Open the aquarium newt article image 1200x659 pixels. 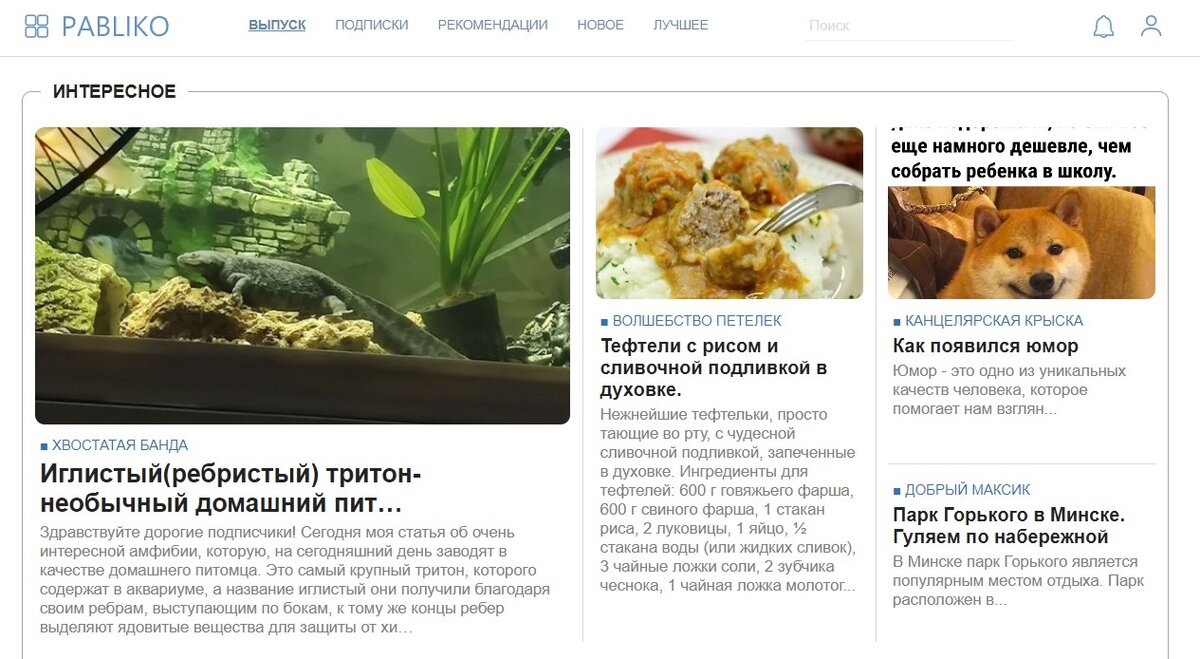302,276
